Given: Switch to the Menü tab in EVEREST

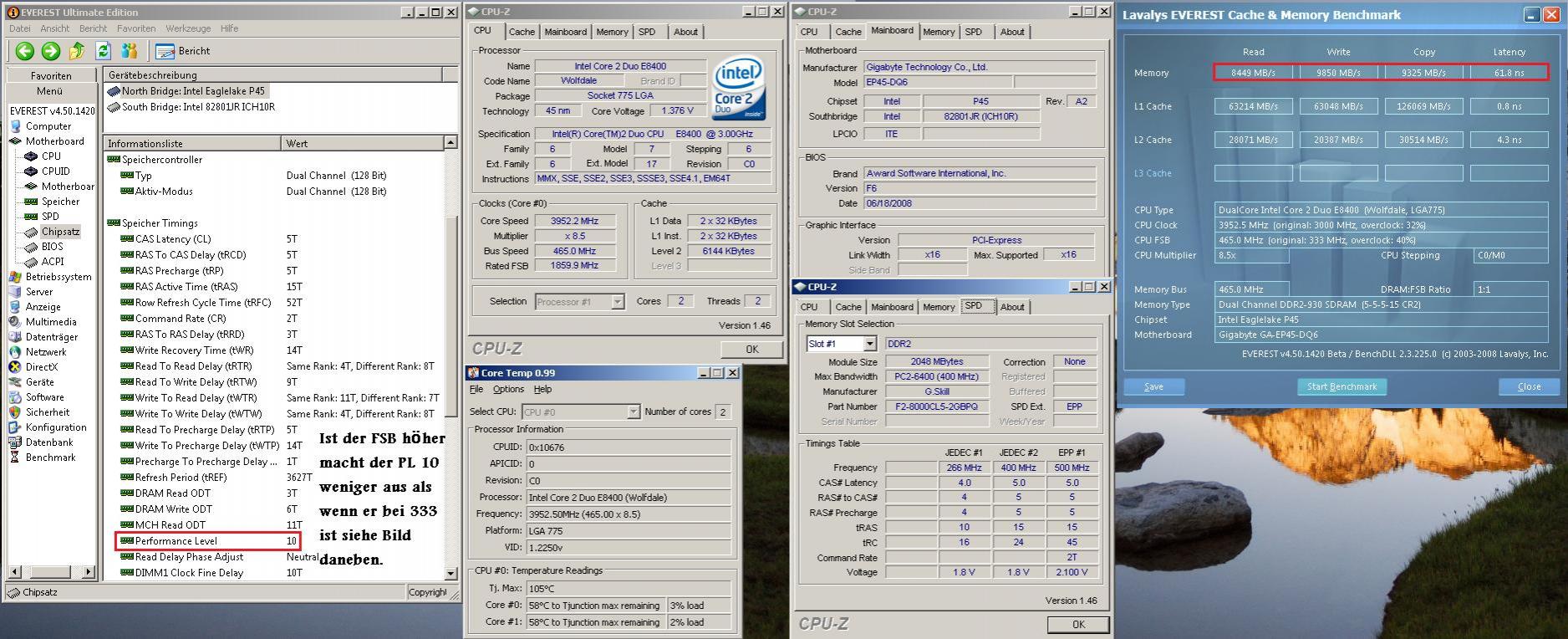Looking at the screenshot, I should [x=49, y=91].
